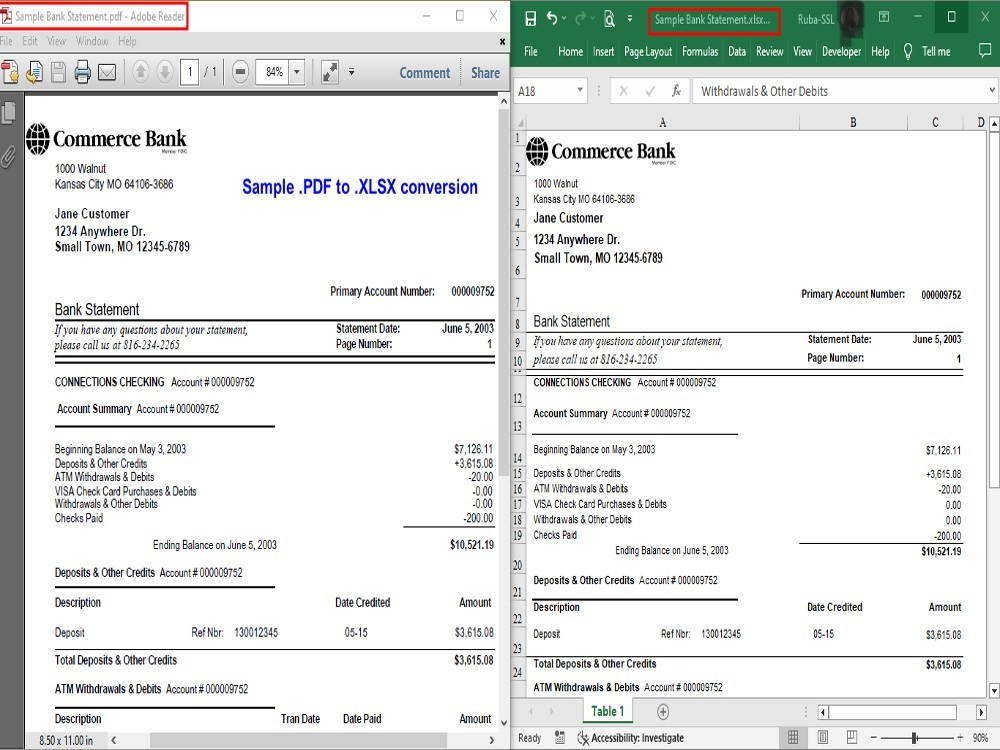Open the Window menu in Adobe Reader
This screenshot has height=750, width=1000.
pos(92,41)
